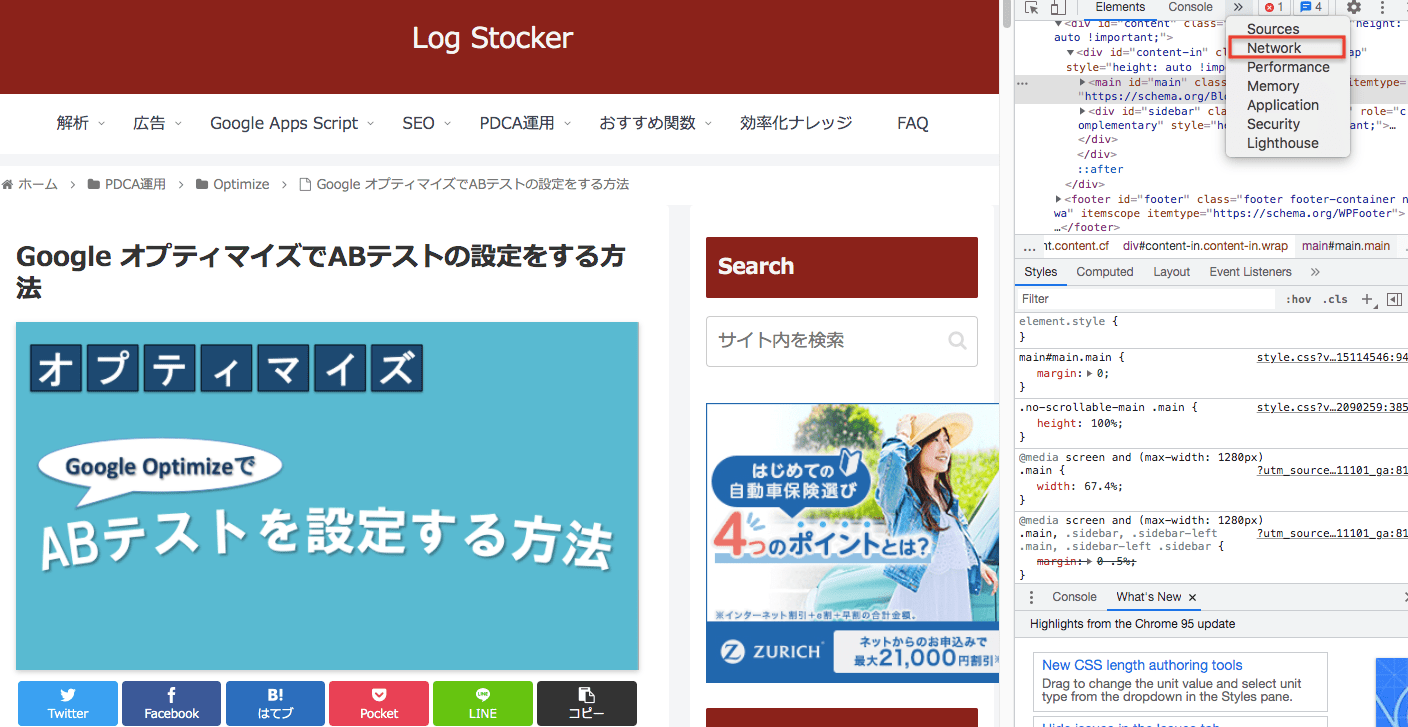Choose Performance from the overflow menu
Viewport: 1408px width, 727px height.
[1288, 67]
